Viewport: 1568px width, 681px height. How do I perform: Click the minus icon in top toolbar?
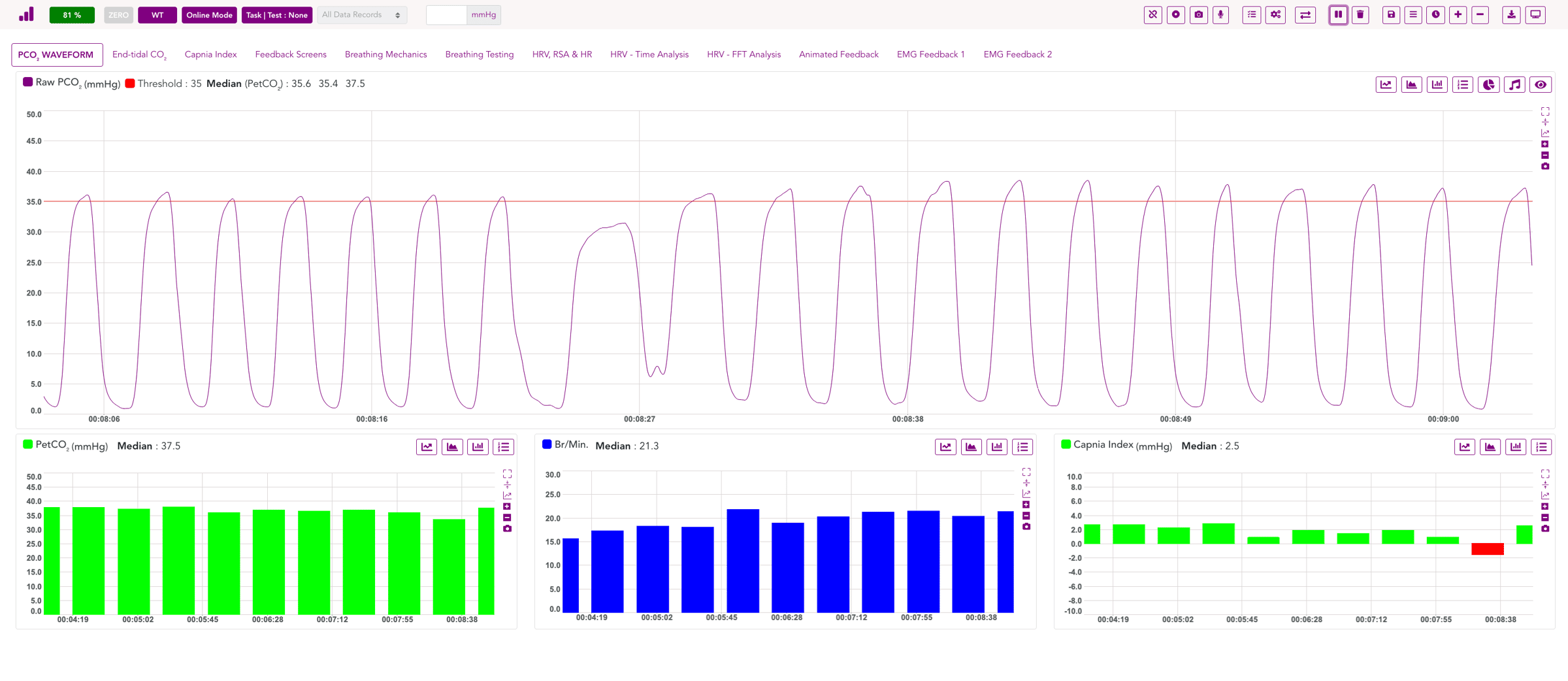pos(1480,14)
